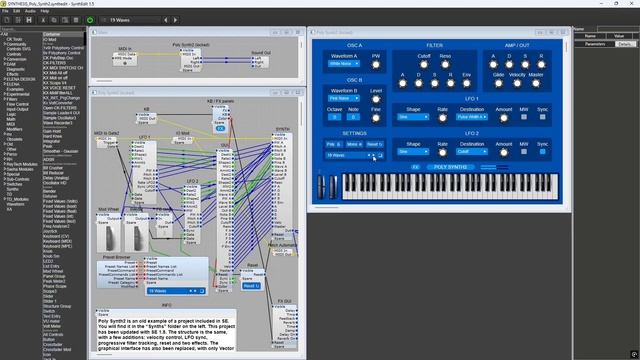Go to previous preset with toolbar left arrow
This screenshot has height=360, width=640.
(x=166, y=20)
